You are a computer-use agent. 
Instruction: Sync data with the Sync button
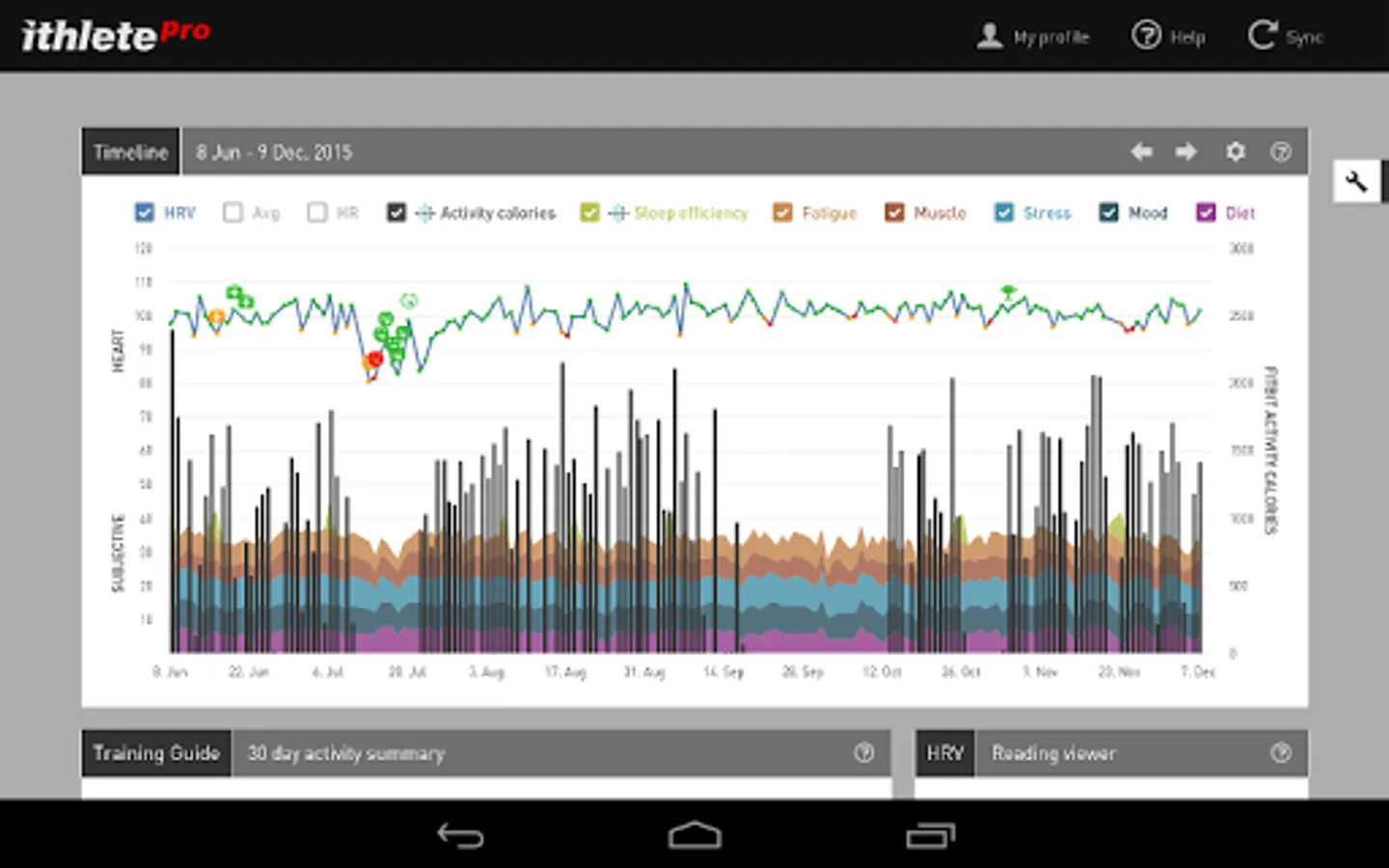coord(1285,37)
